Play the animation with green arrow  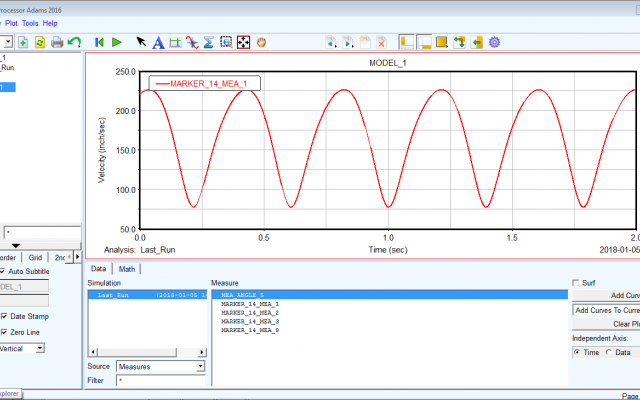(117, 42)
